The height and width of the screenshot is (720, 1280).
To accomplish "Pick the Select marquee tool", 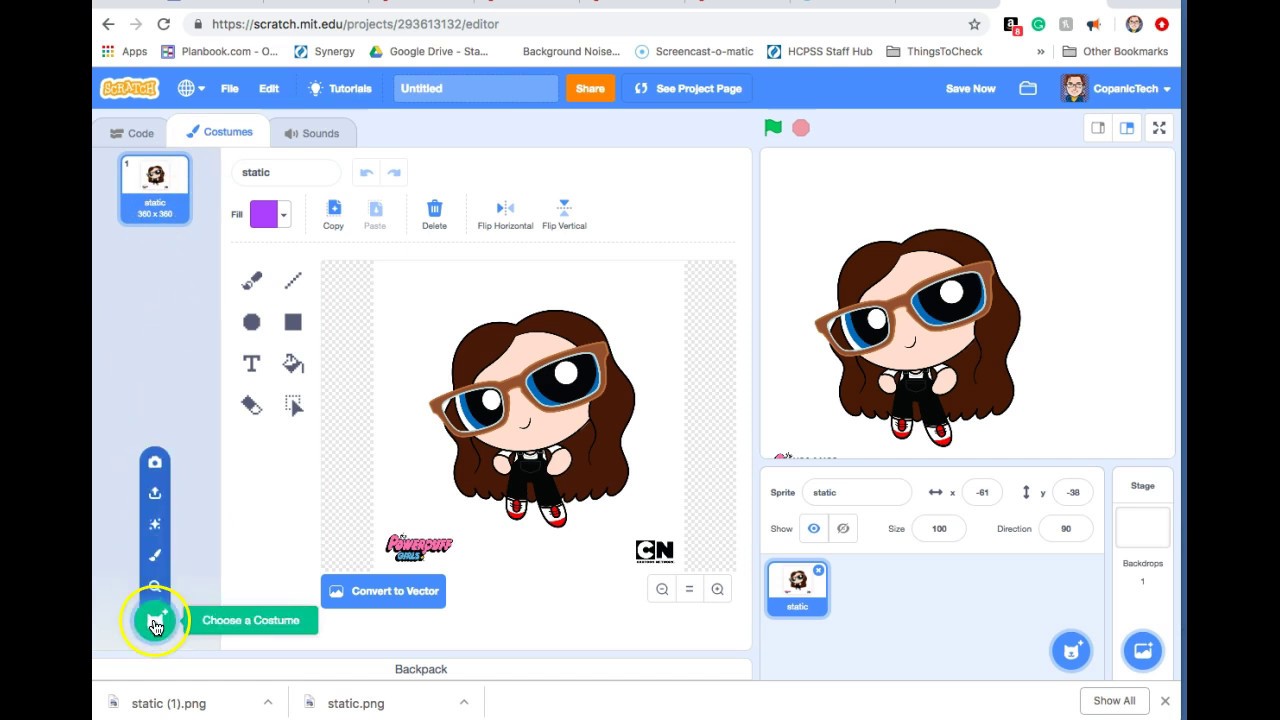I will coord(293,405).
